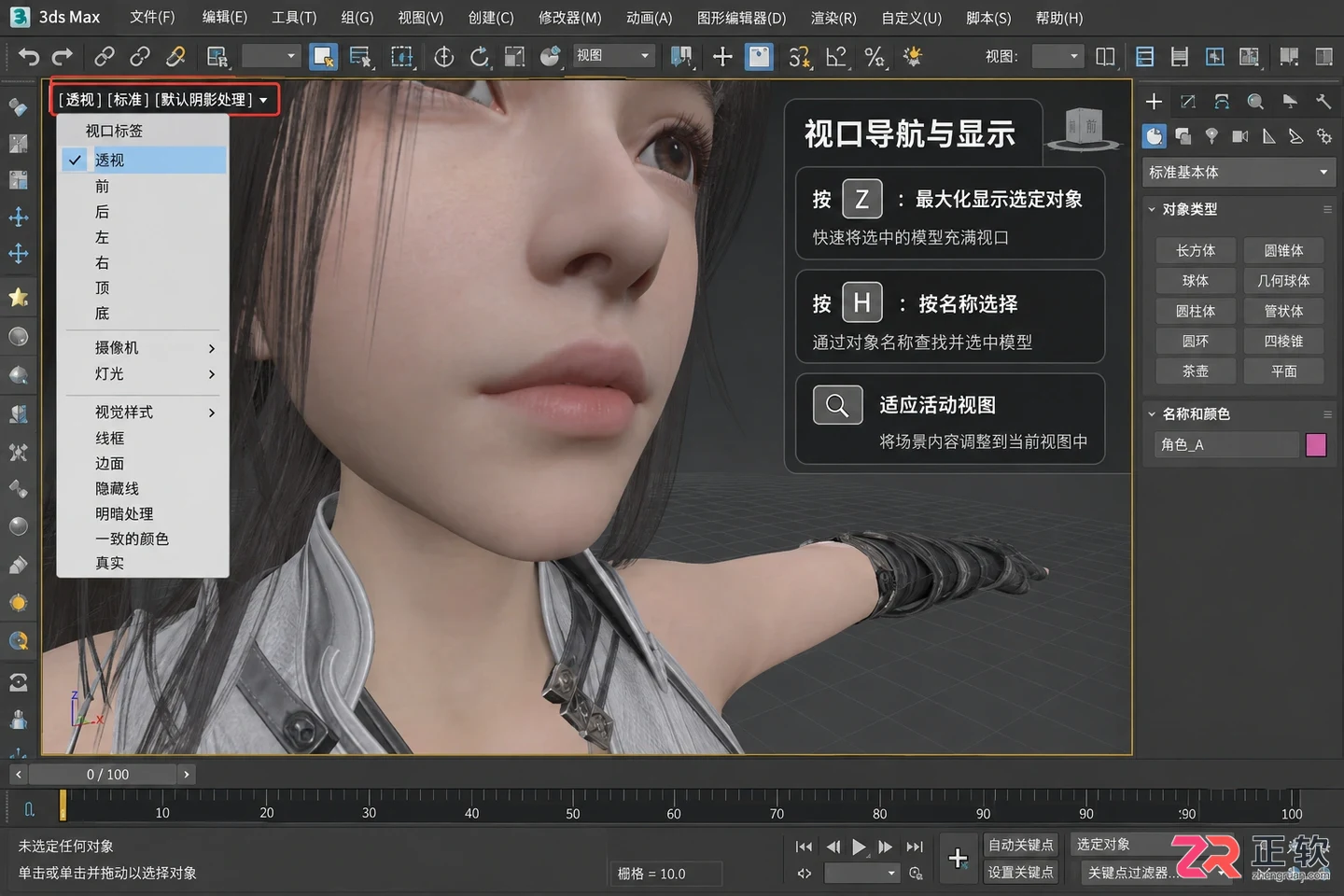
Task: Create a 长方体 box primitive
Action: [x=1196, y=250]
